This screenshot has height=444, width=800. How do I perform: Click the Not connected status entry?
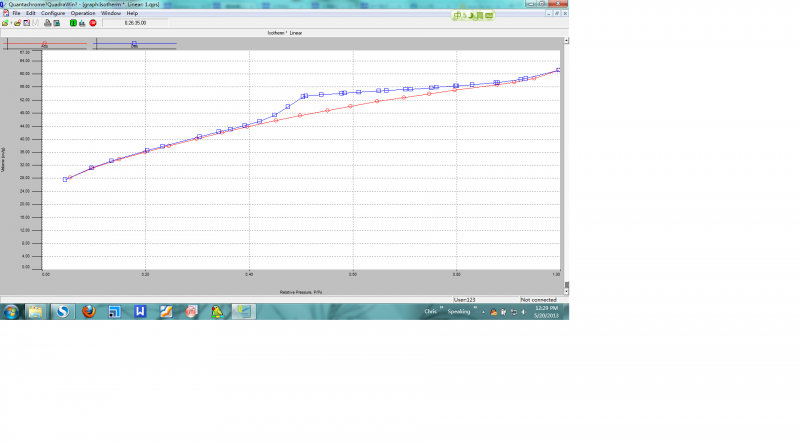pos(538,300)
